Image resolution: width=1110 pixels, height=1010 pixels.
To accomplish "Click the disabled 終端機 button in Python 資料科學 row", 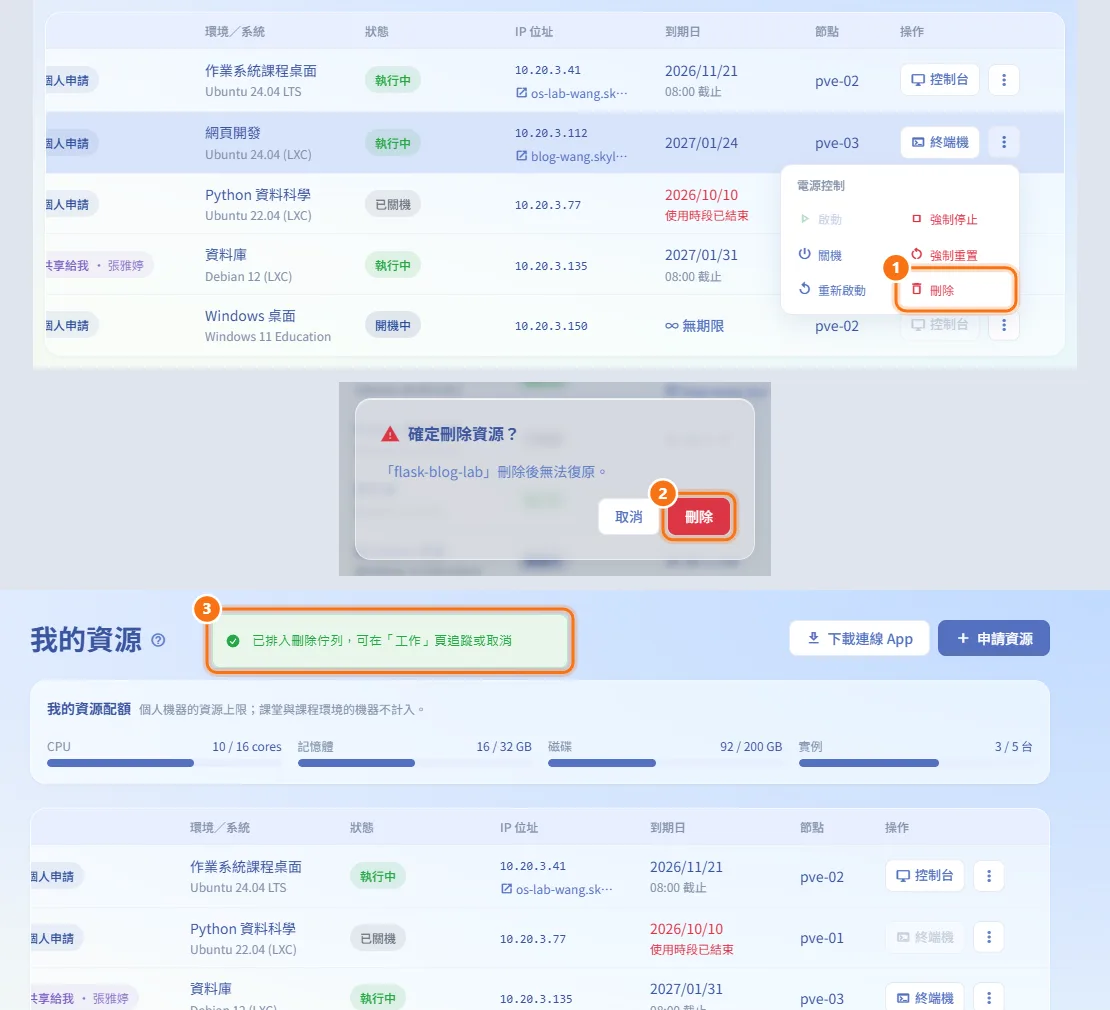I will coord(925,937).
